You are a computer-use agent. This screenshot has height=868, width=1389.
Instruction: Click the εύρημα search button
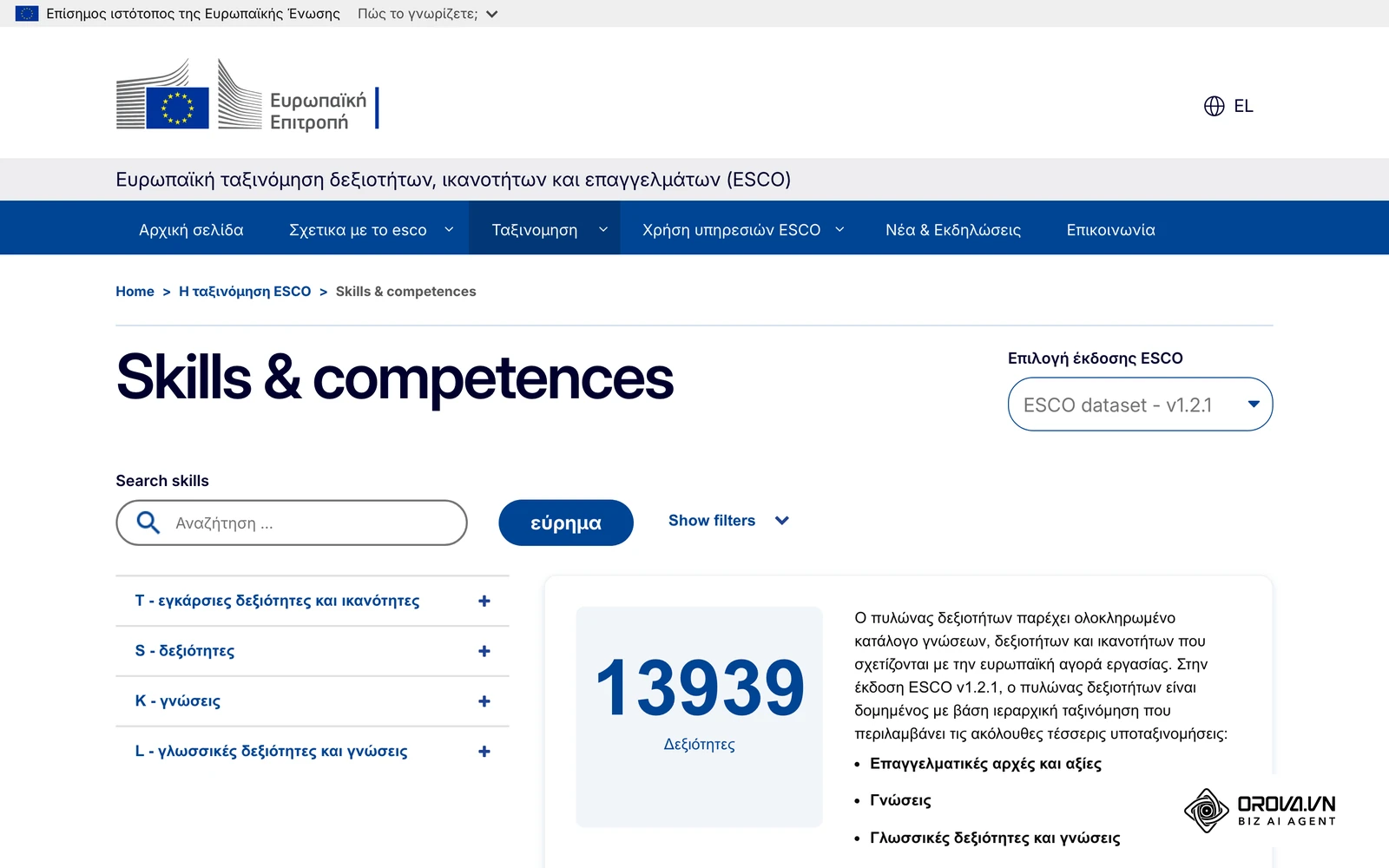pos(566,523)
